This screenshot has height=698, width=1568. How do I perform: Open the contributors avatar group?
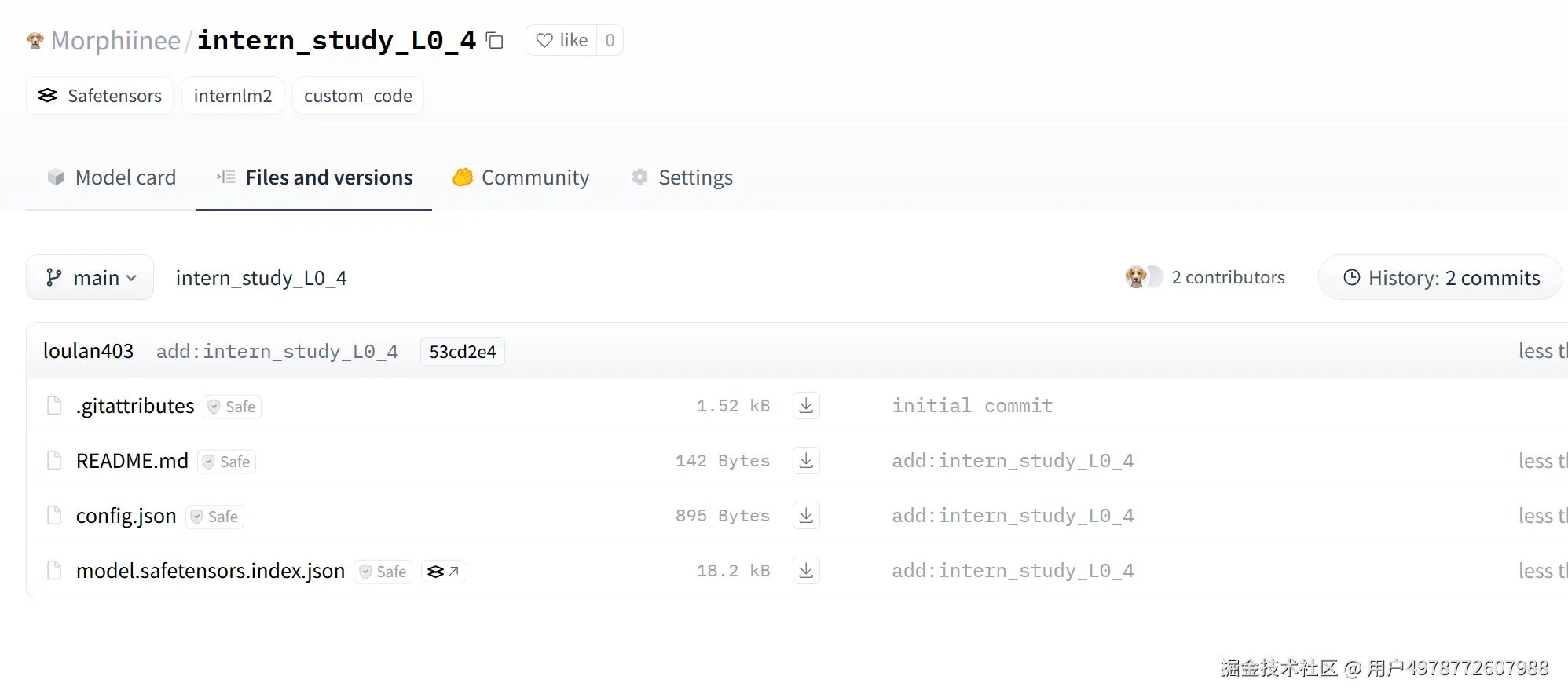tap(1144, 277)
